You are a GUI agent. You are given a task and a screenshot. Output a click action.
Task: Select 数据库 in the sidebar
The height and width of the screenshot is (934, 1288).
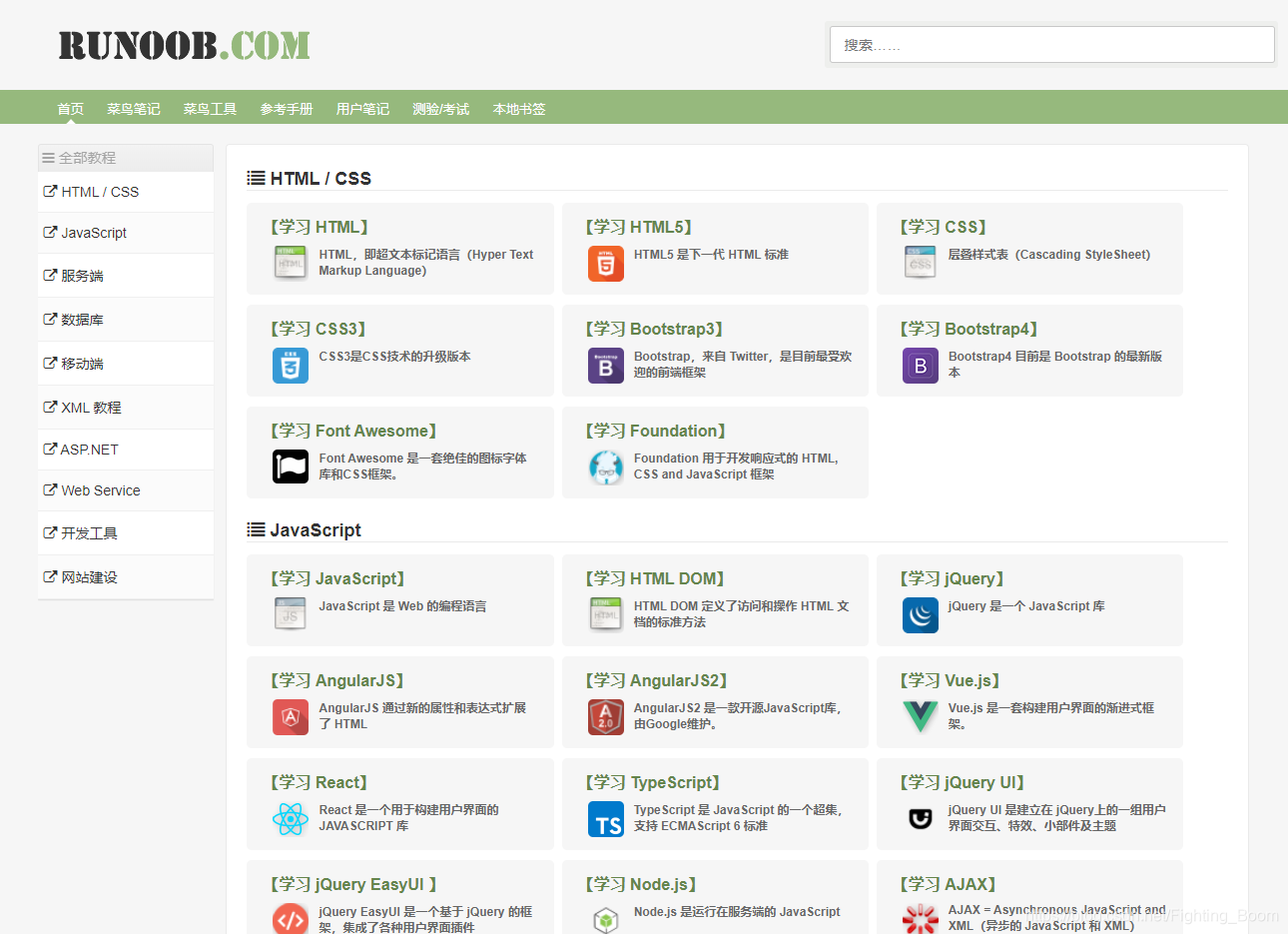tap(126, 320)
